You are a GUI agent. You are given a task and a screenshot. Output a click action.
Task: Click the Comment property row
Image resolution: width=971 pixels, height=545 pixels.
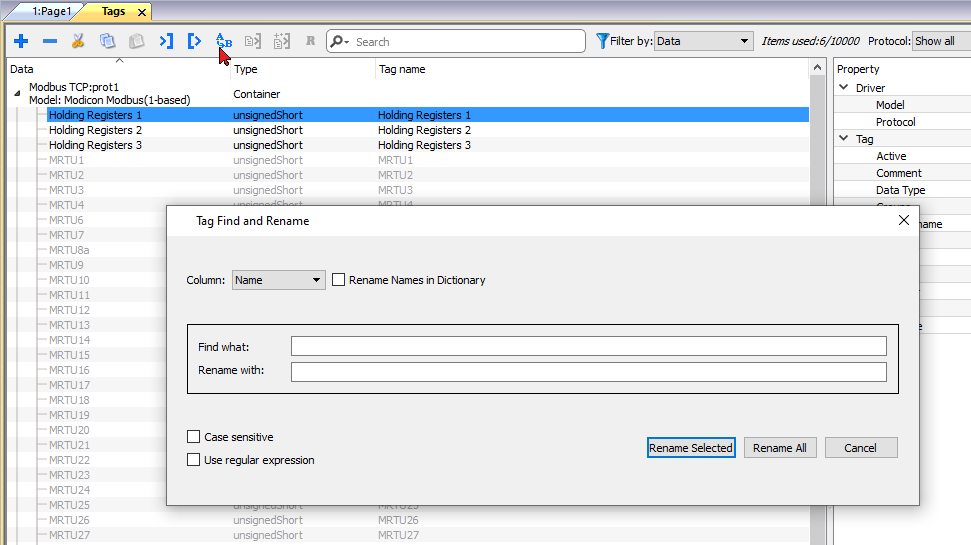(x=904, y=173)
